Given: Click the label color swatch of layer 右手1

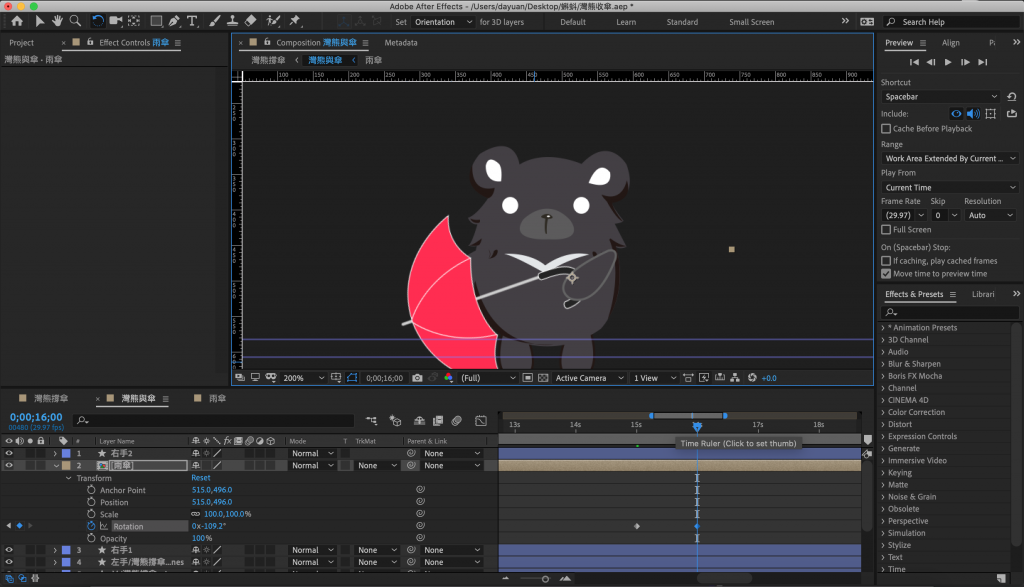Looking at the screenshot, I should pos(66,550).
